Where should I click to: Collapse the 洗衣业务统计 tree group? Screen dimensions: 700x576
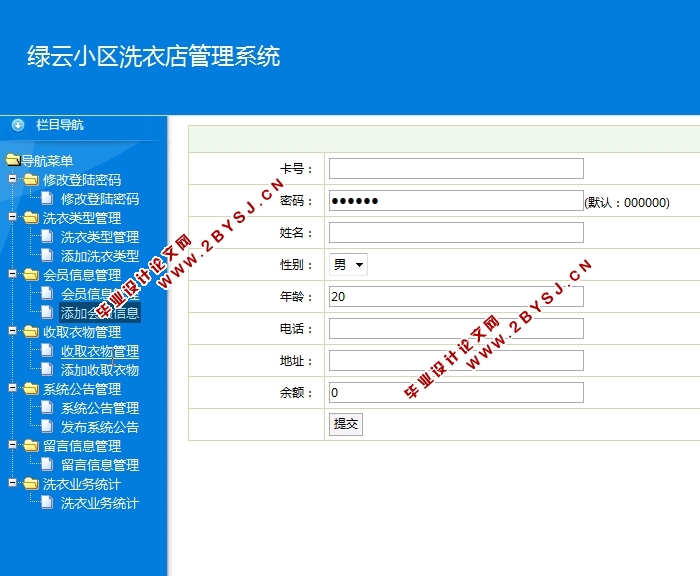(12, 483)
